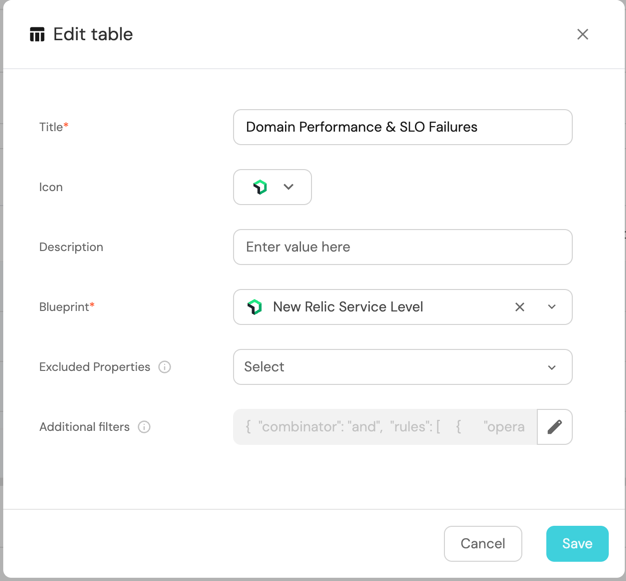Close the Edit table dialog
626x581 pixels.
(x=582, y=34)
